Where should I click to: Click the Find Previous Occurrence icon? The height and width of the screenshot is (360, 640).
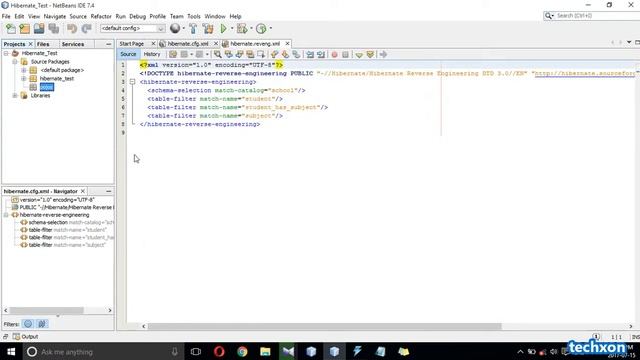229,54
